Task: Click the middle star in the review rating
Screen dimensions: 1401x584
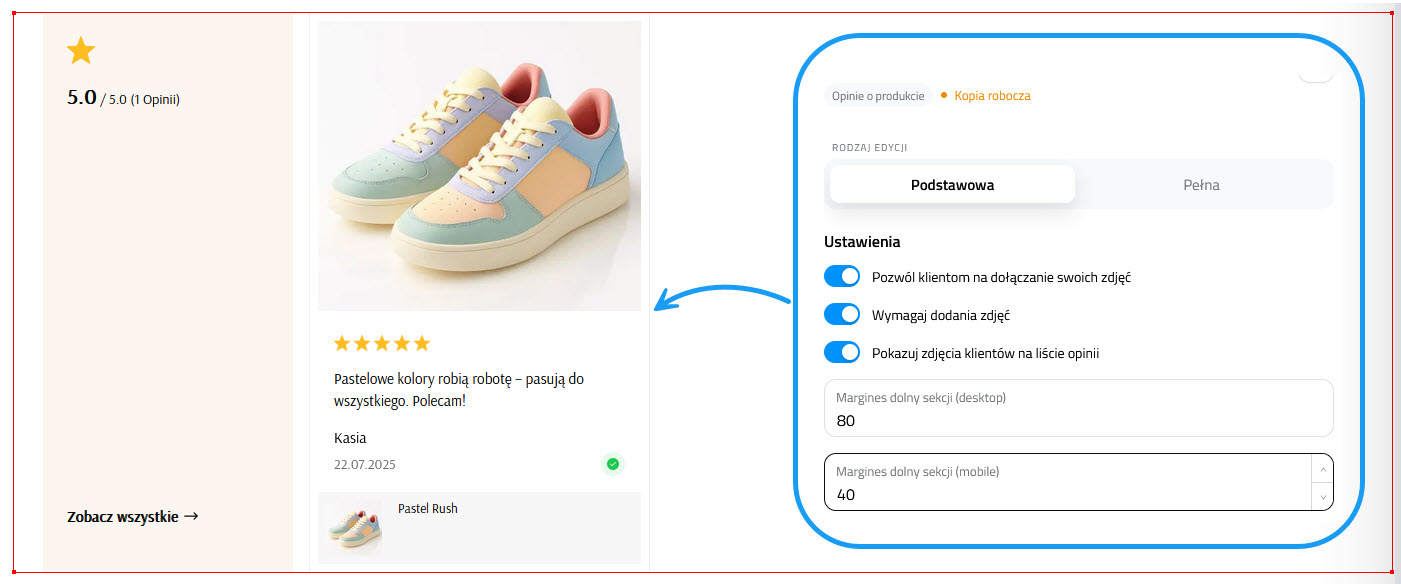Action: [381, 342]
